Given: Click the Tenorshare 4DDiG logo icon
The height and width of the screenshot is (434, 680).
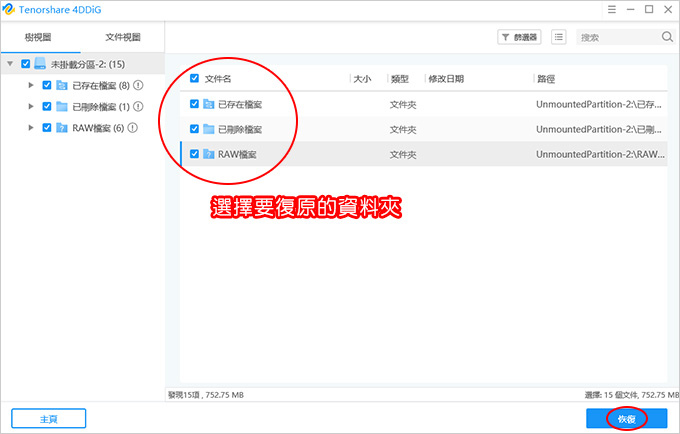Looking at the screenshot, I should tap(9, 9).
